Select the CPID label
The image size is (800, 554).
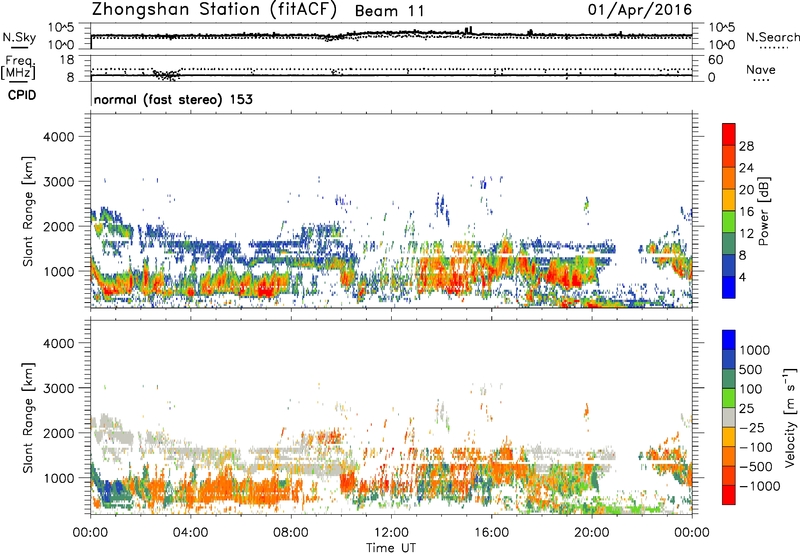coord(22,95)
